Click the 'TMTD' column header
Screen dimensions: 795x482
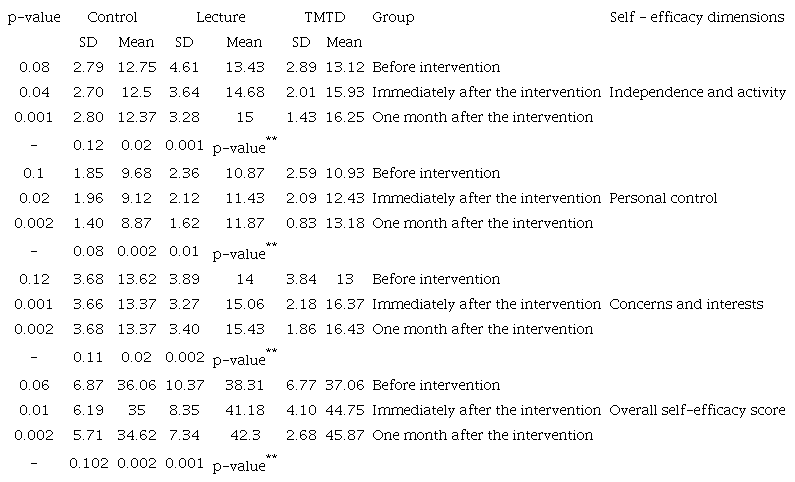click(323, 17)
